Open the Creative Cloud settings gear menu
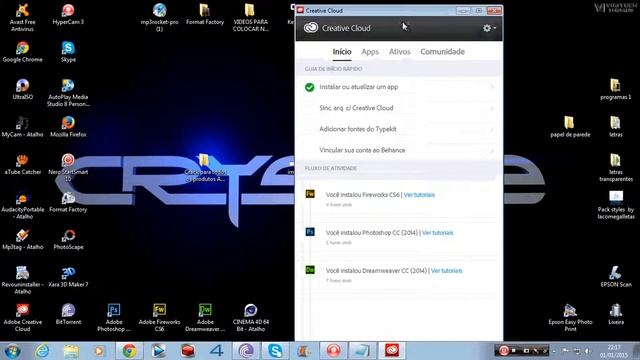Image resolution: width=640 pixels, height=360 pixels. 489,28
